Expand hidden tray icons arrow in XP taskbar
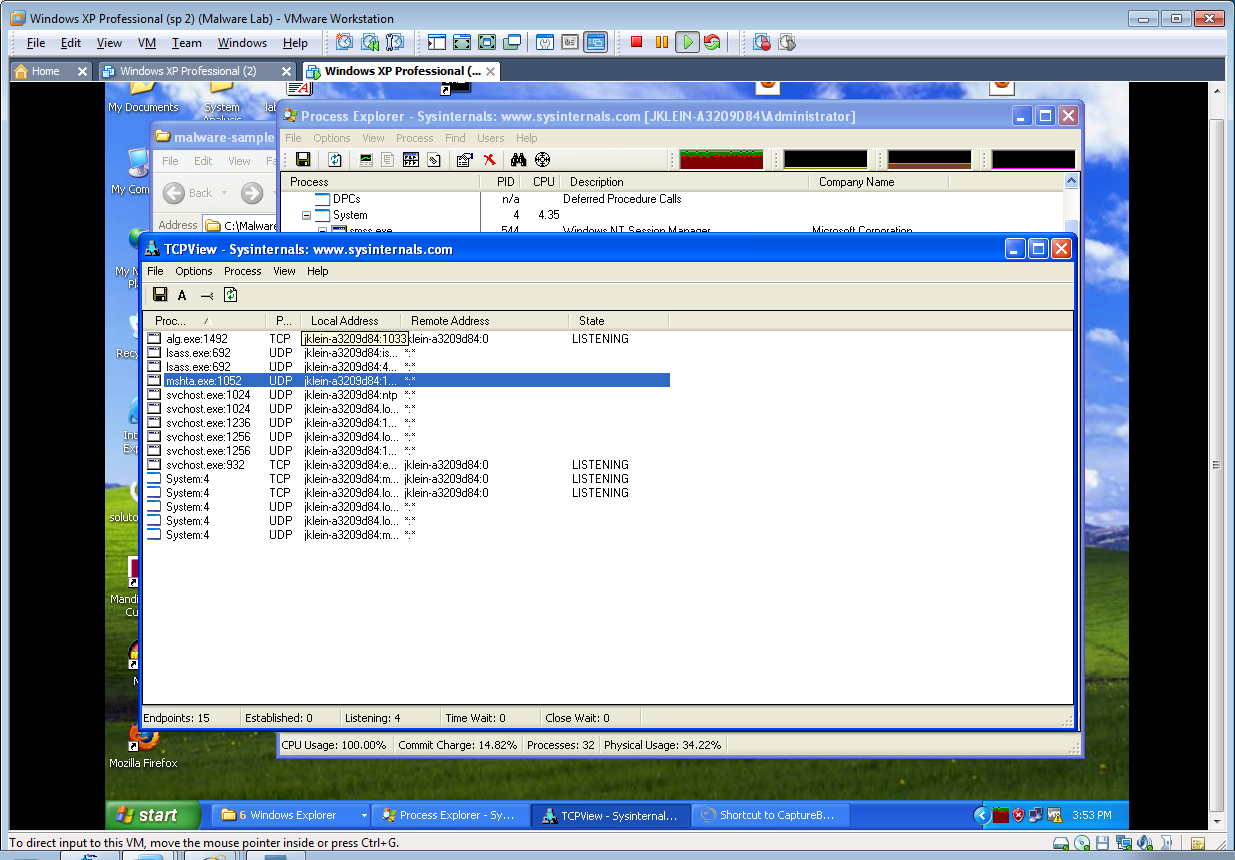This screenshot has width=1235, height=860. pos(983,815)
